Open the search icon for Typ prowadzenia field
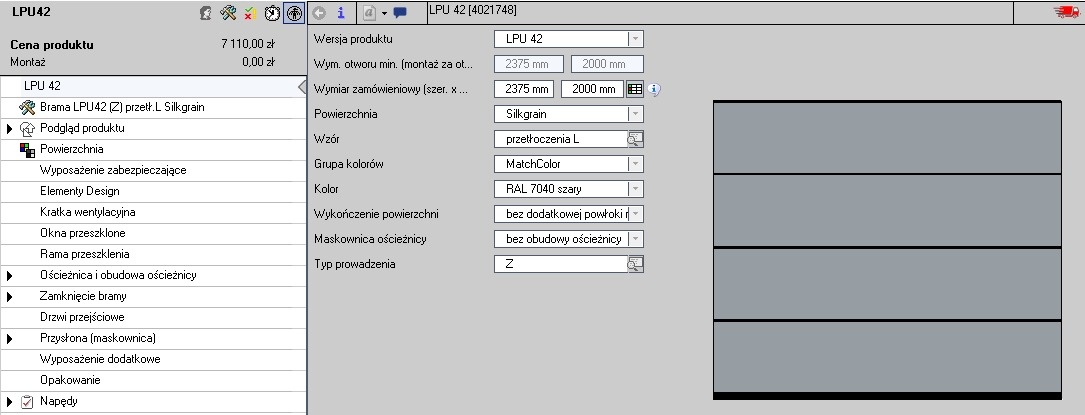1085x415 pixels. 635,264
